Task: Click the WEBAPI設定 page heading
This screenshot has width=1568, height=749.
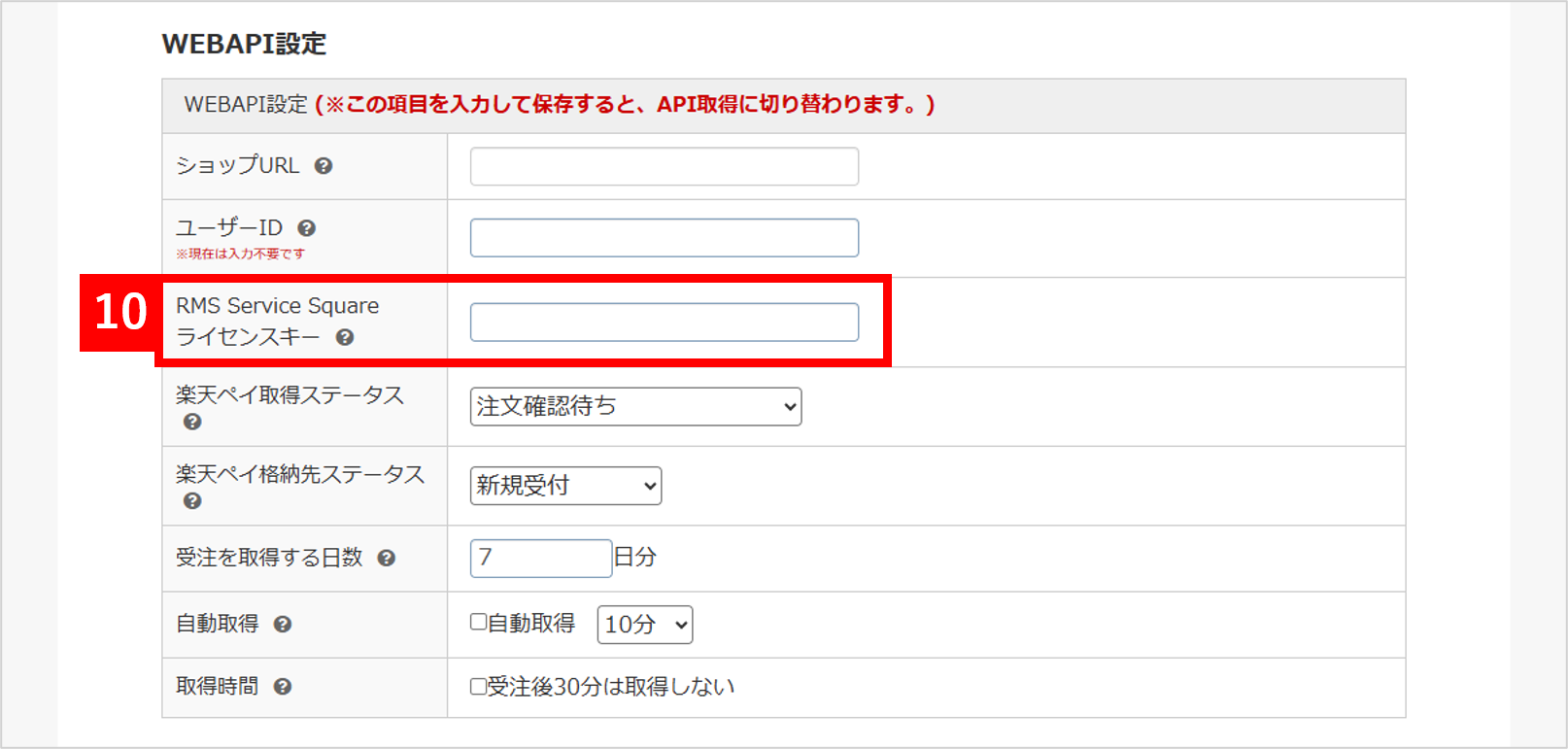Action: click(244, 44)
